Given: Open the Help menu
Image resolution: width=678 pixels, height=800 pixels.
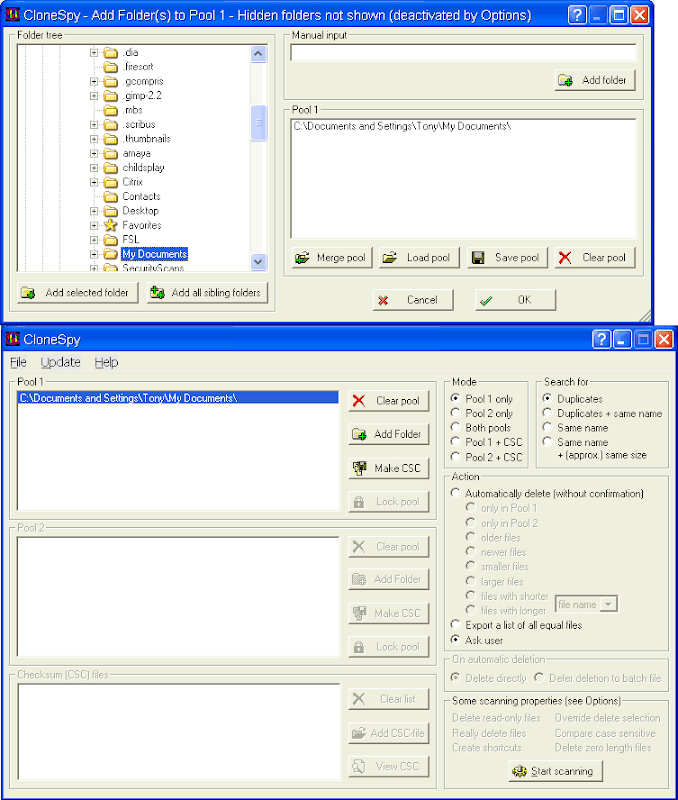Looking at the screenshot, I should [x=106, y=362].
